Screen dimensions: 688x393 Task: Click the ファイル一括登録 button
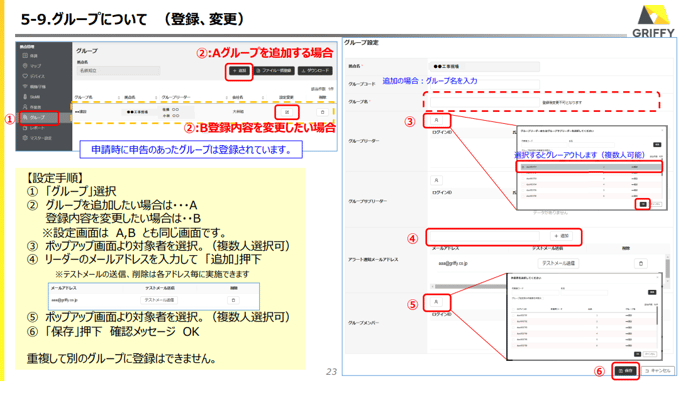click(275, 71)
